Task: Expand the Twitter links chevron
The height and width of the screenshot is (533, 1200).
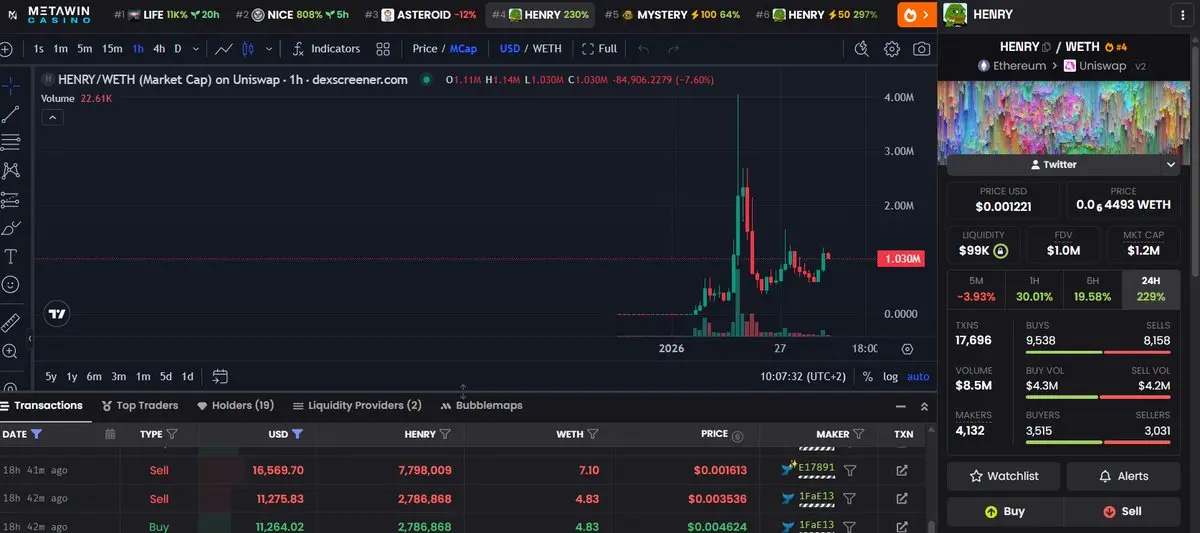Action: [1171, 164]
